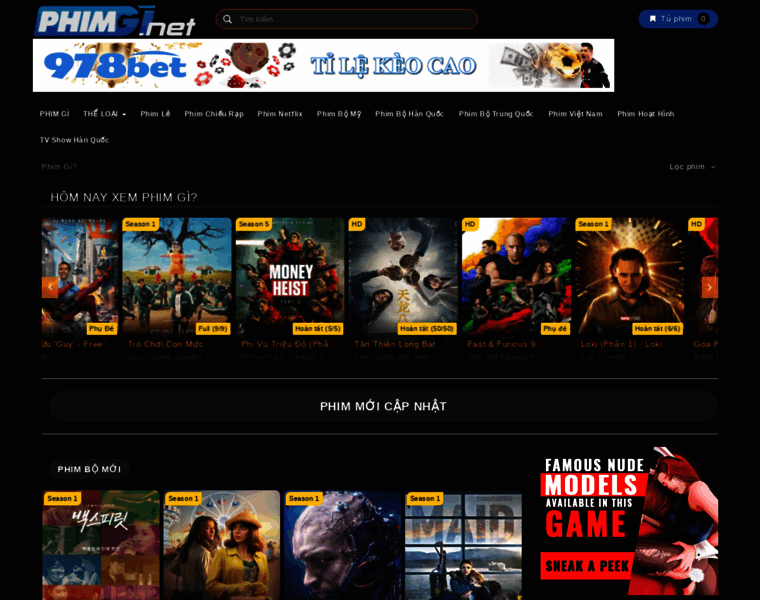Click the Season 1 badge on Squid Game
Viewport: 760px width, 600px height.
(141, 224)
